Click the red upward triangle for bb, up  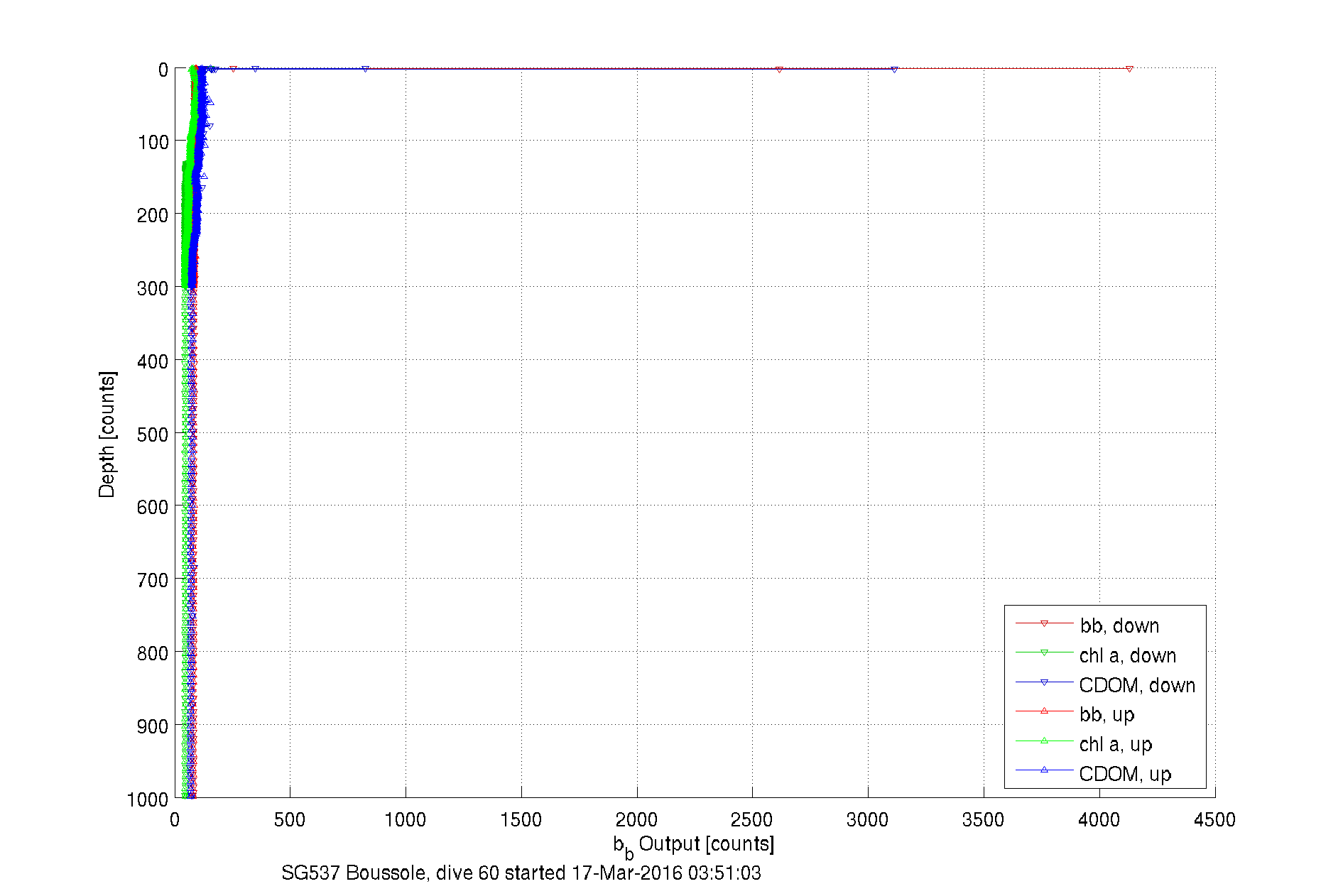[x=1044, y=711]
